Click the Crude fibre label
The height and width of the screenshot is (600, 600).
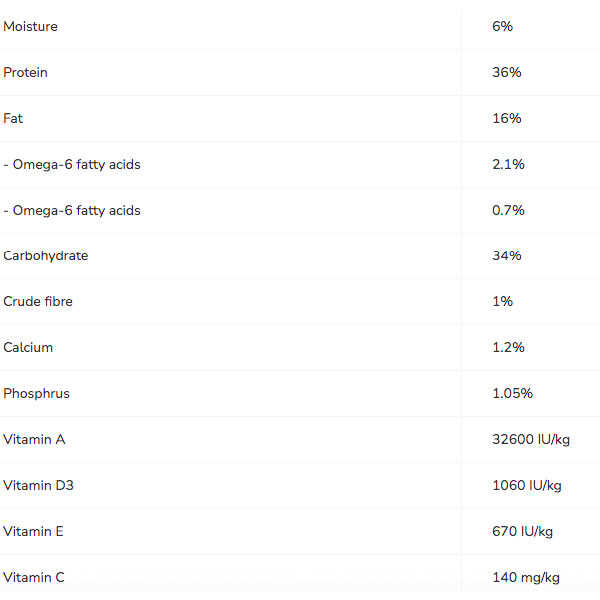[x=38, y=302]
